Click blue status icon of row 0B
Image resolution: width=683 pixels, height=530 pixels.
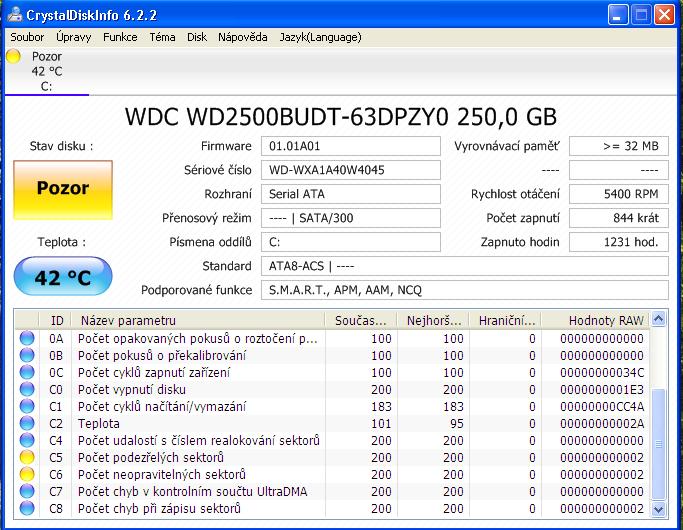tap(27, 355)
